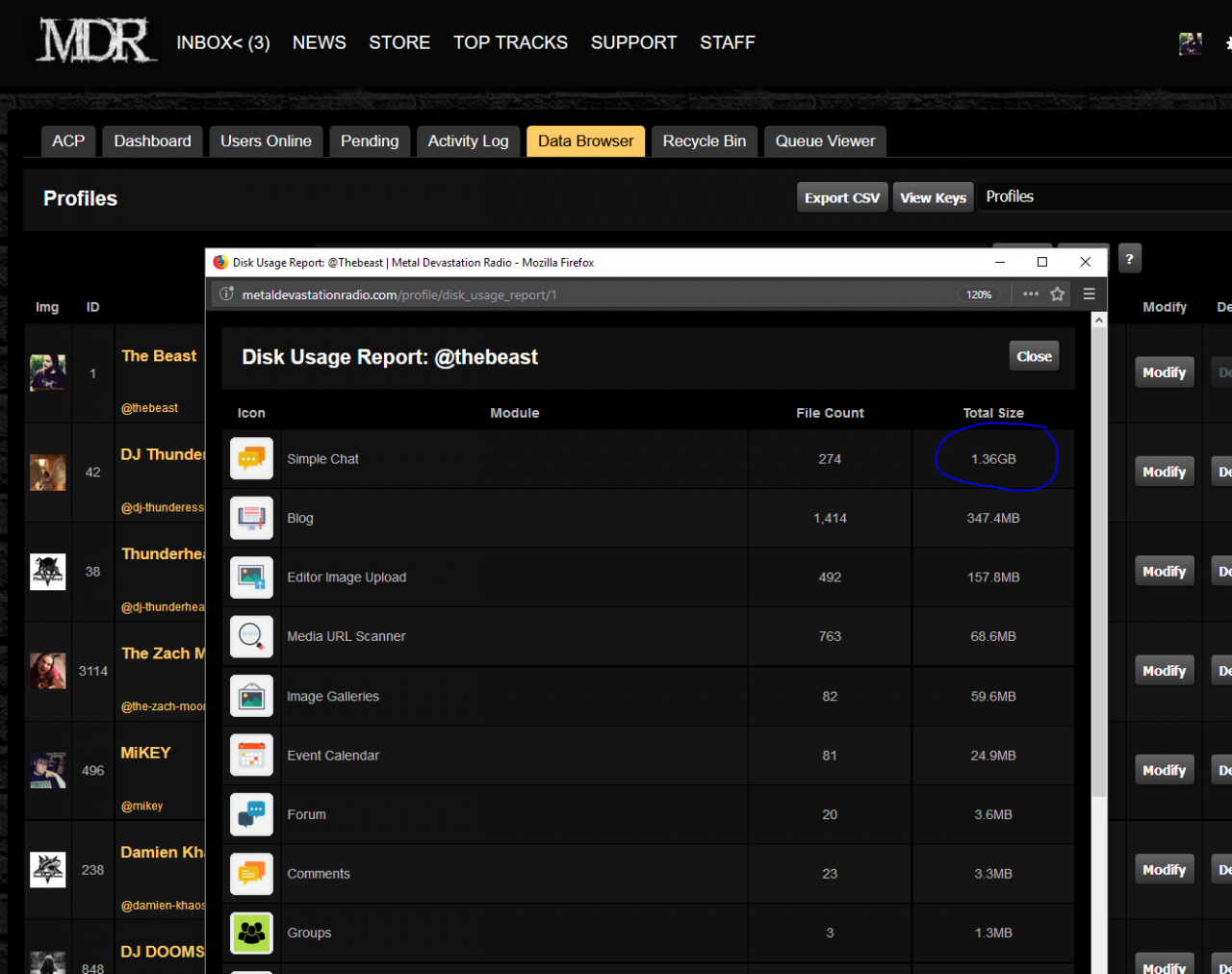Click the Media URL Scanner size 68.6MB
The width and height of the screenshot is (1232, 974).
pyautogui.click(x=993, y=636)
